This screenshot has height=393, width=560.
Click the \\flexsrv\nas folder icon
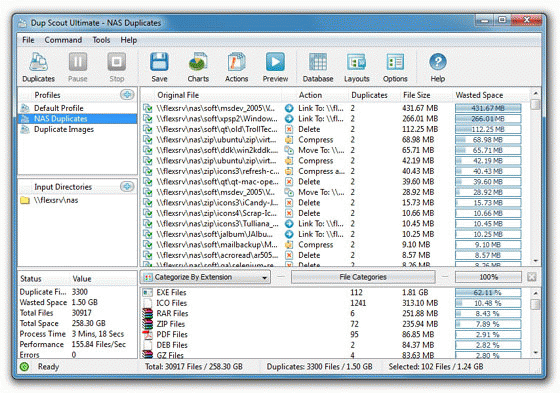(25, 200)
